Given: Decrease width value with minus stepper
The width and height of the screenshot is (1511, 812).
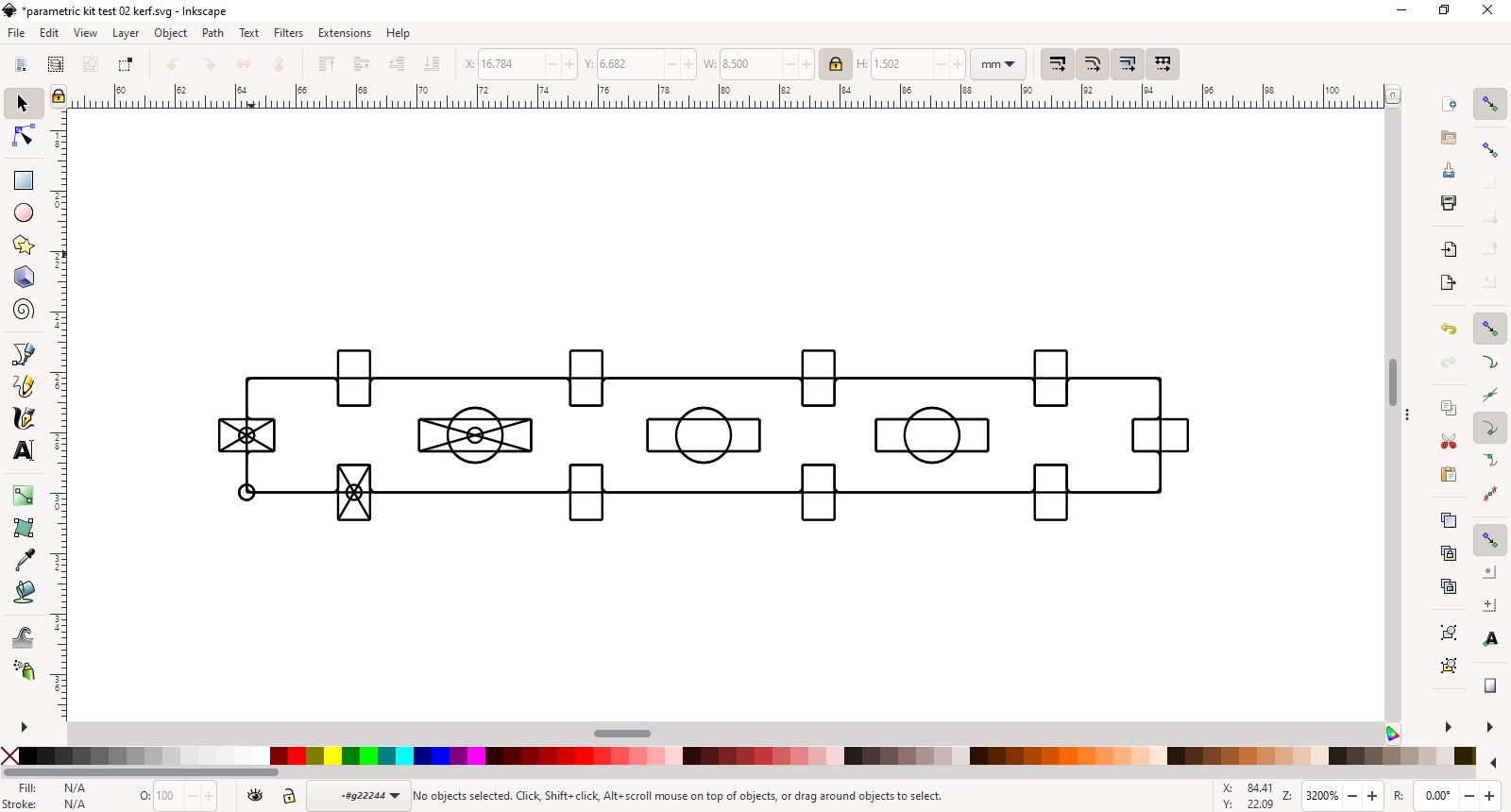Looking at the screenshot, I should tap(789, 64).
